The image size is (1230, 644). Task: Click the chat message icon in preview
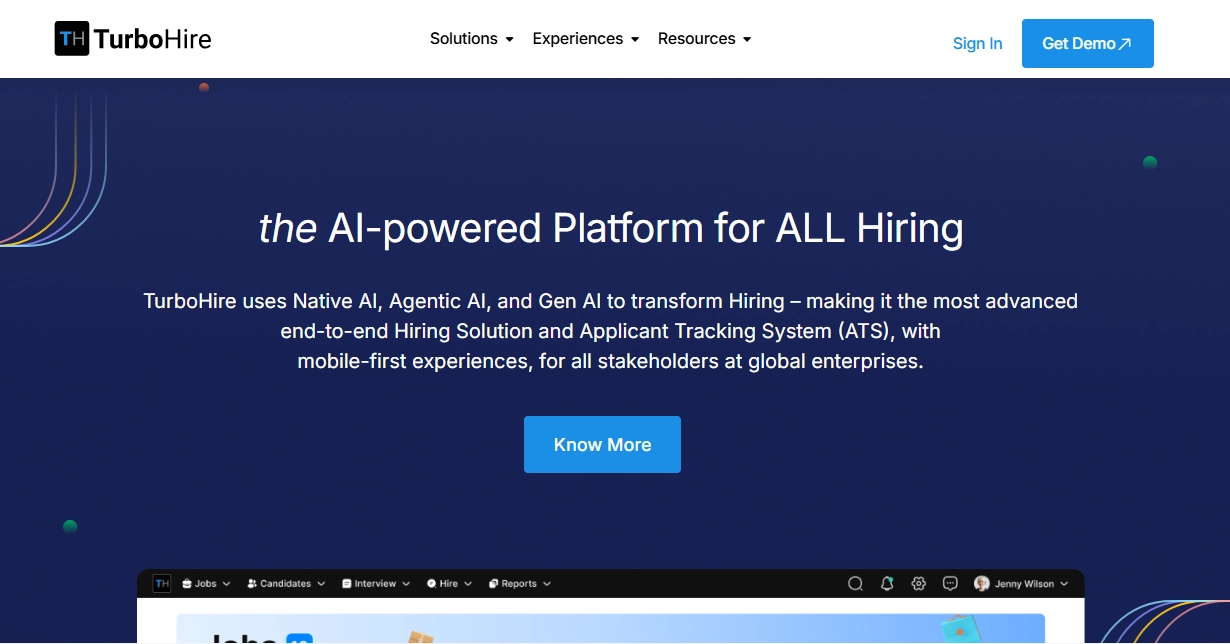pyautogui.click(x=951, y=584)
